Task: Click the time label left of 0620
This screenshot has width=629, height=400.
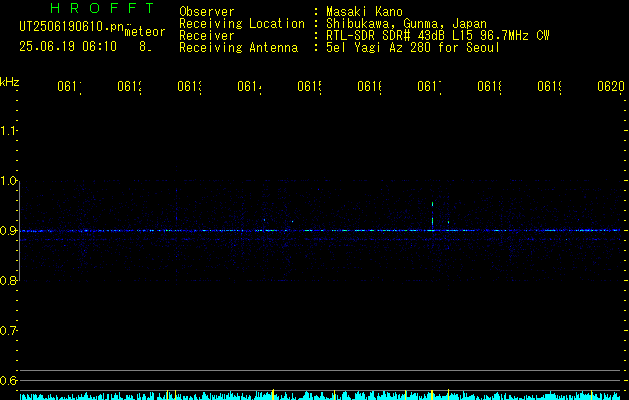Action: pos(550,87)
